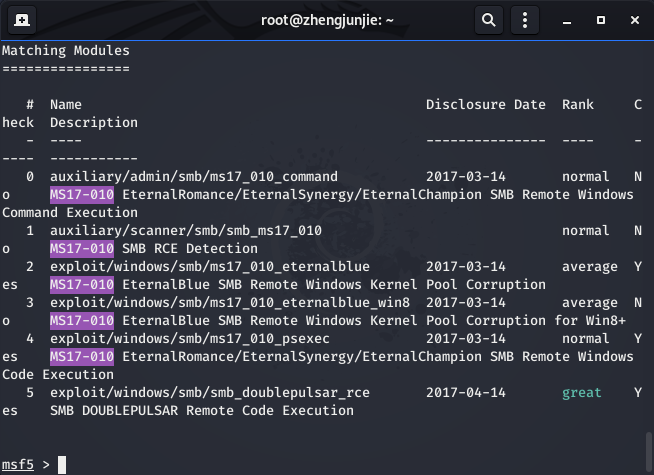Click the msf5 prompt cursor
This screenshot has height=475, width=654.
(x=62, y=465)
